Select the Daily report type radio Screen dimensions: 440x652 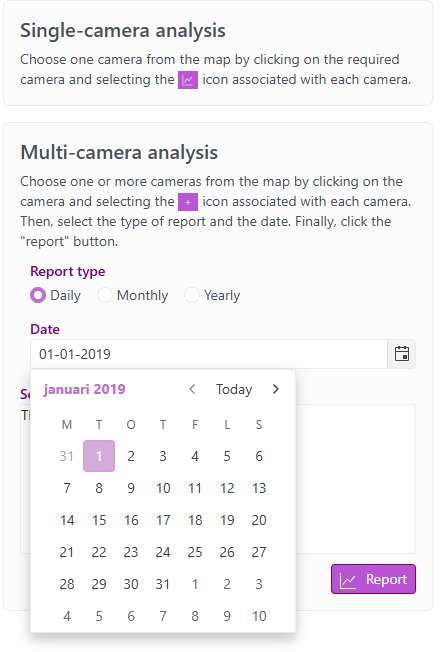tap(38, 295)
